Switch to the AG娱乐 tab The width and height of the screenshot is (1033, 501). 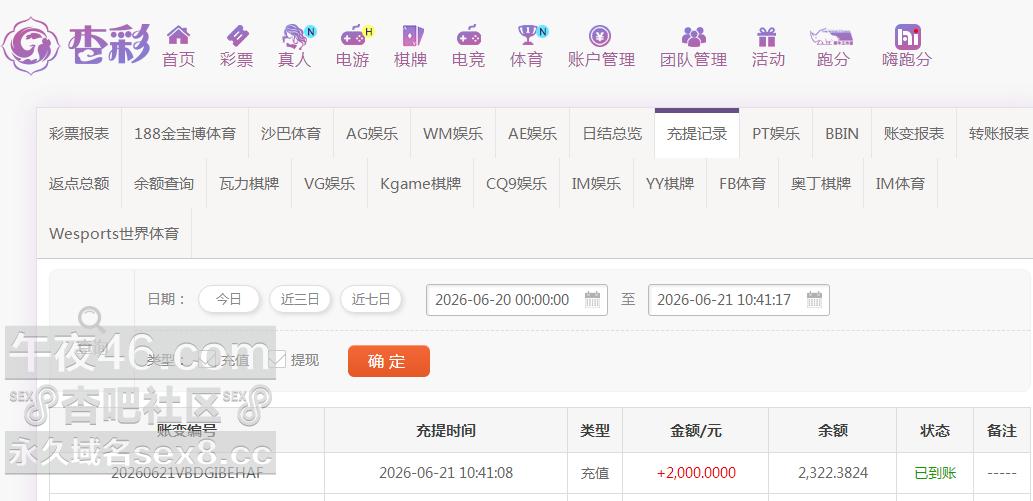(372, 134)
